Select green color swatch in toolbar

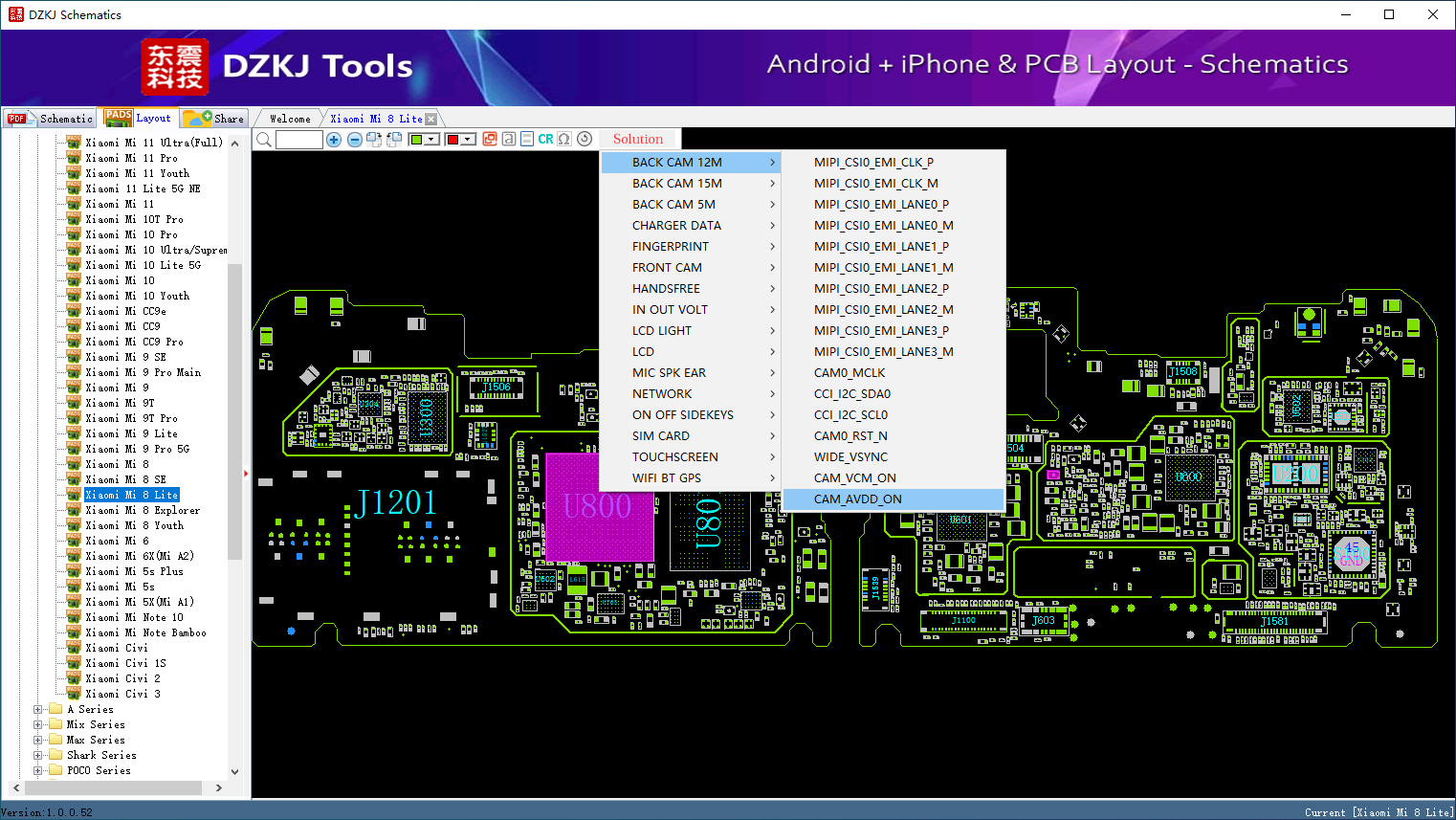[x=416, y=140]
